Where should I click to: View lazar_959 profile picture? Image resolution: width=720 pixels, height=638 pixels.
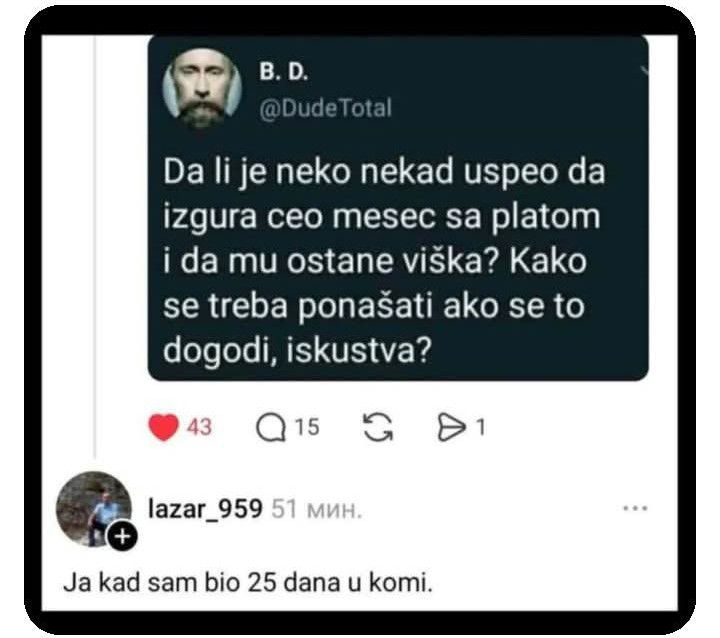click(x=94, y=509)
